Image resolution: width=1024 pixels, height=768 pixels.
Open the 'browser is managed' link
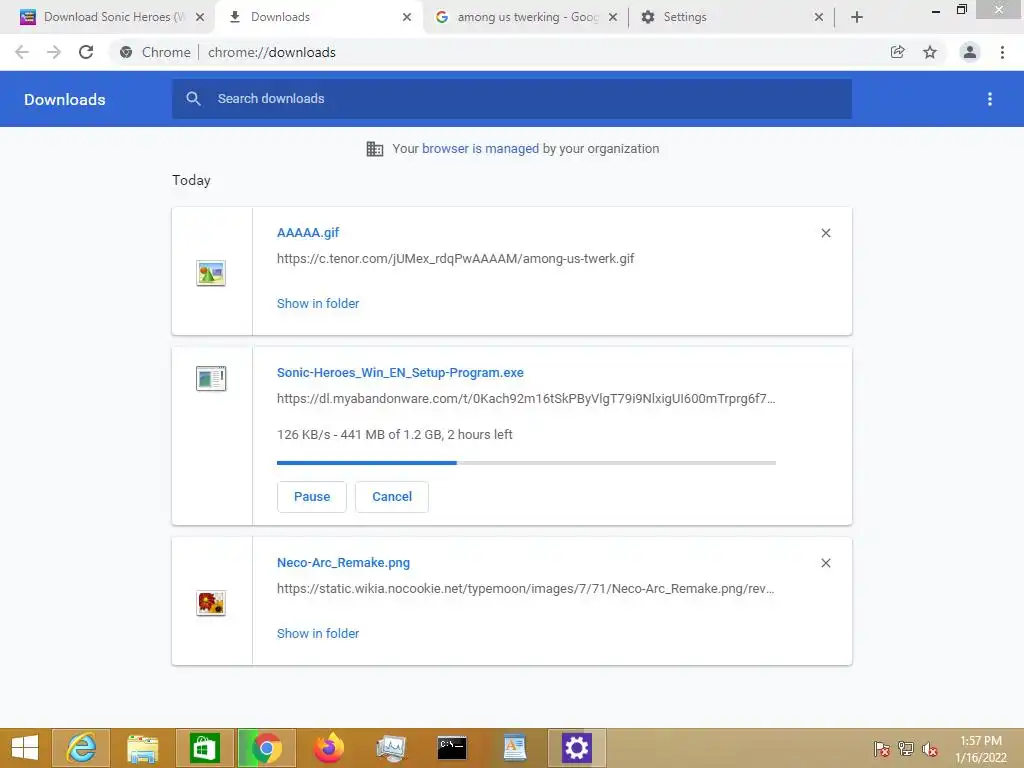point(481,149)
